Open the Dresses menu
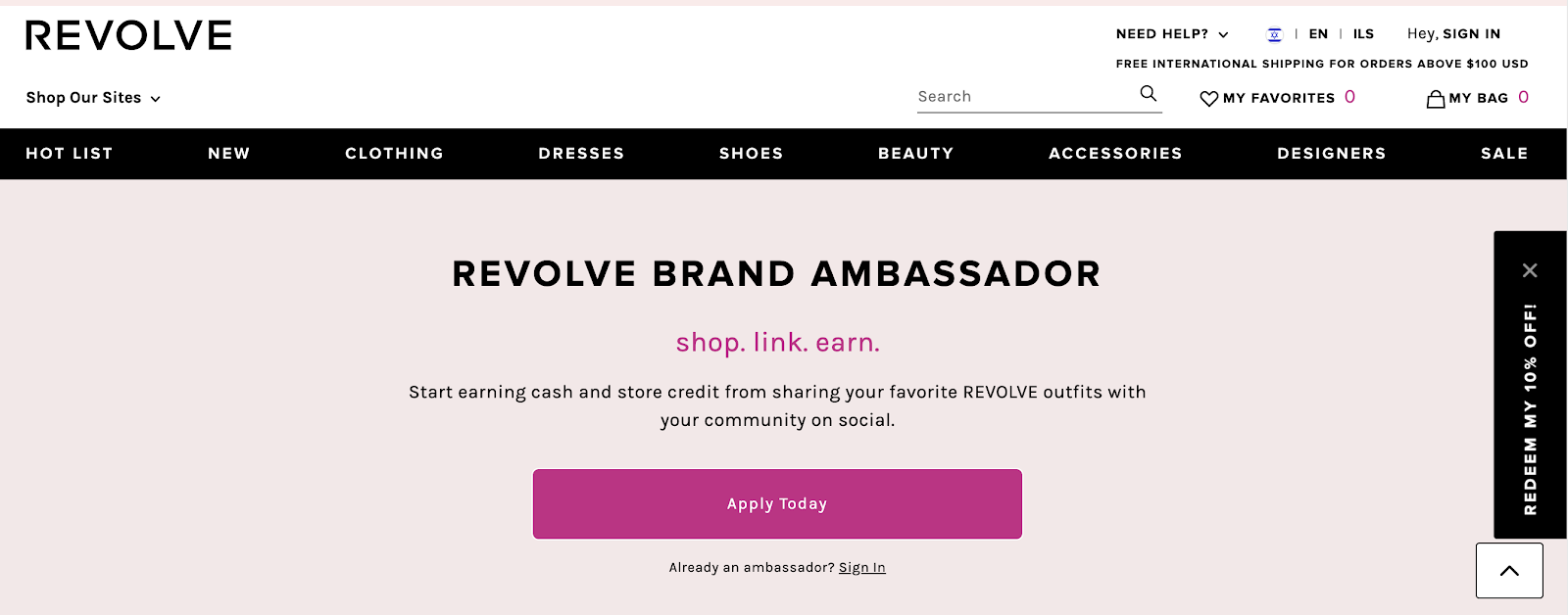Screen dimensions: 1568x615 click(x=581, y=154)
